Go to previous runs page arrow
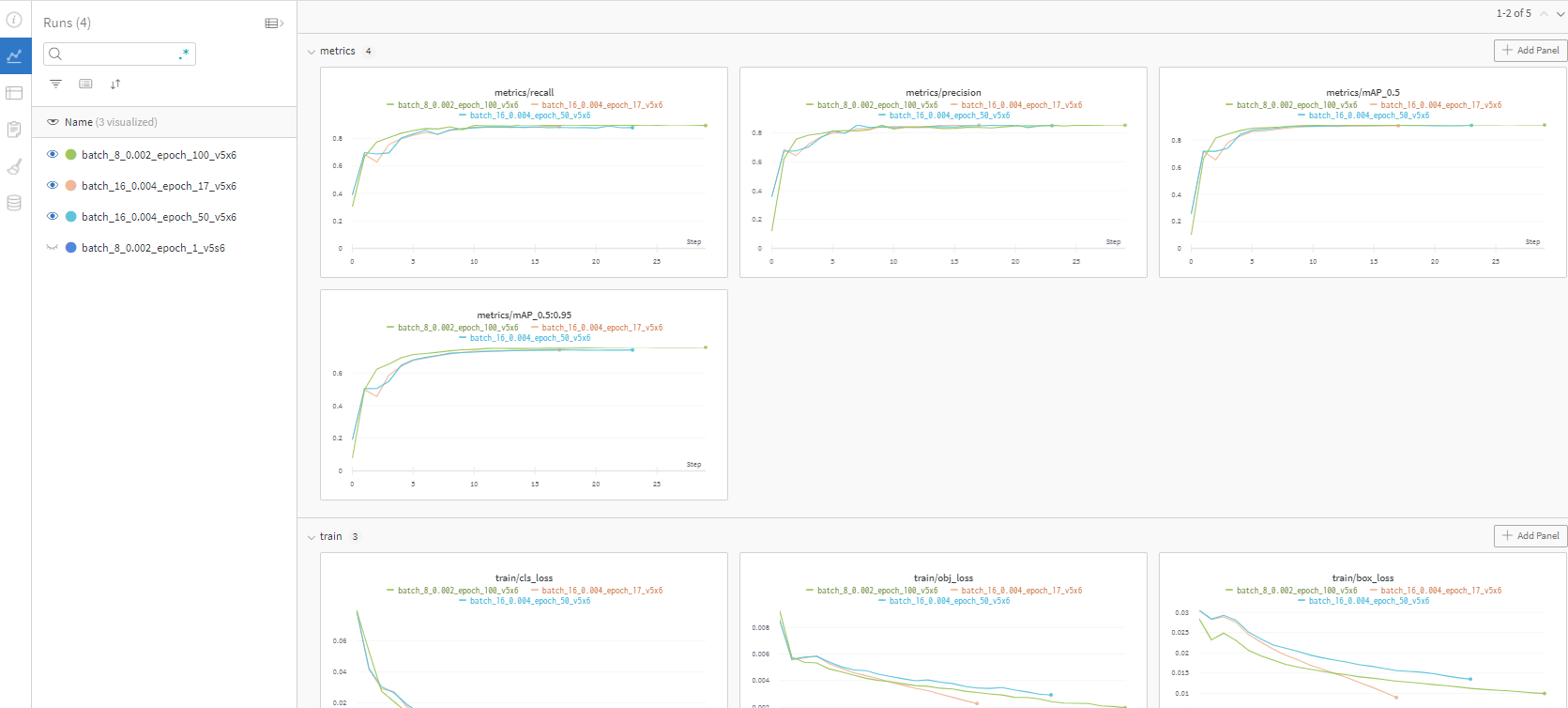The image size is (1568, 708). (x=1545, y=14)
